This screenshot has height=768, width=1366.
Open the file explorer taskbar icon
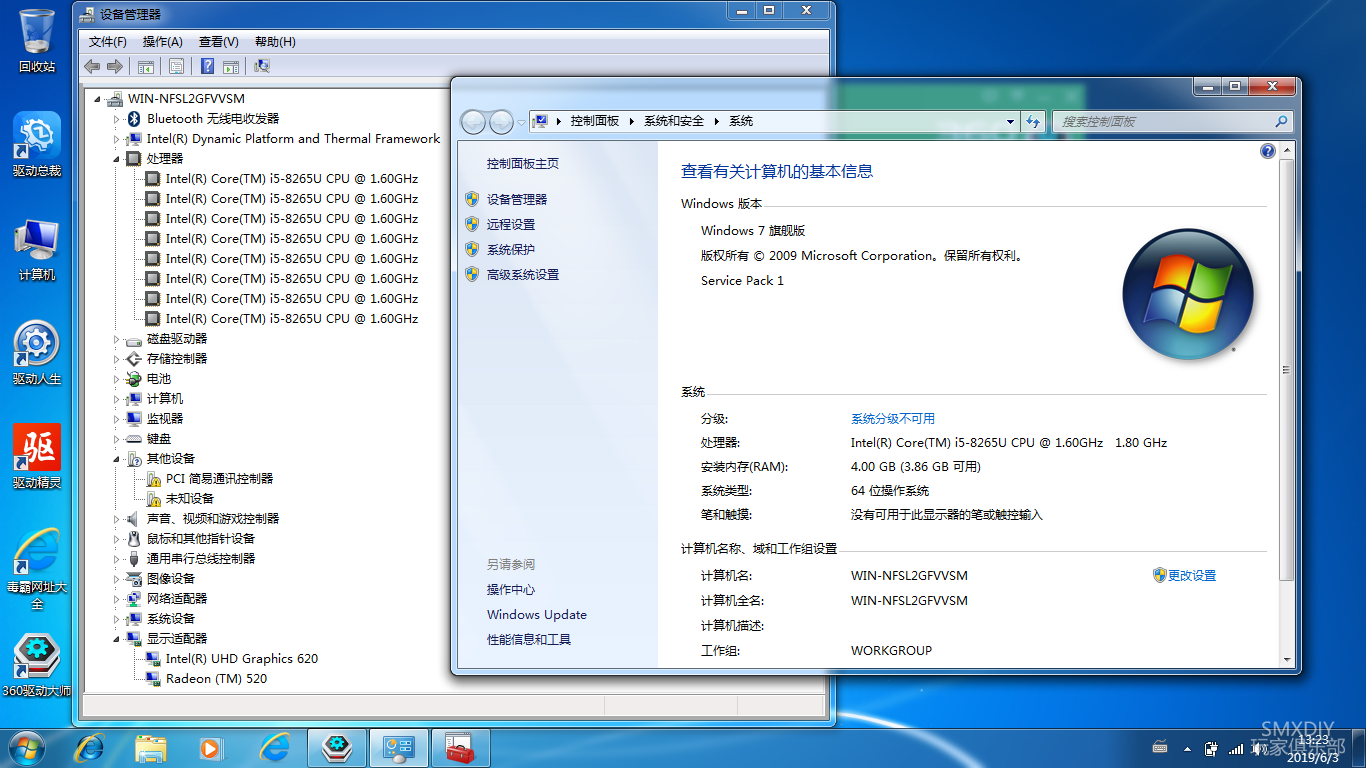tap(151, 747)
